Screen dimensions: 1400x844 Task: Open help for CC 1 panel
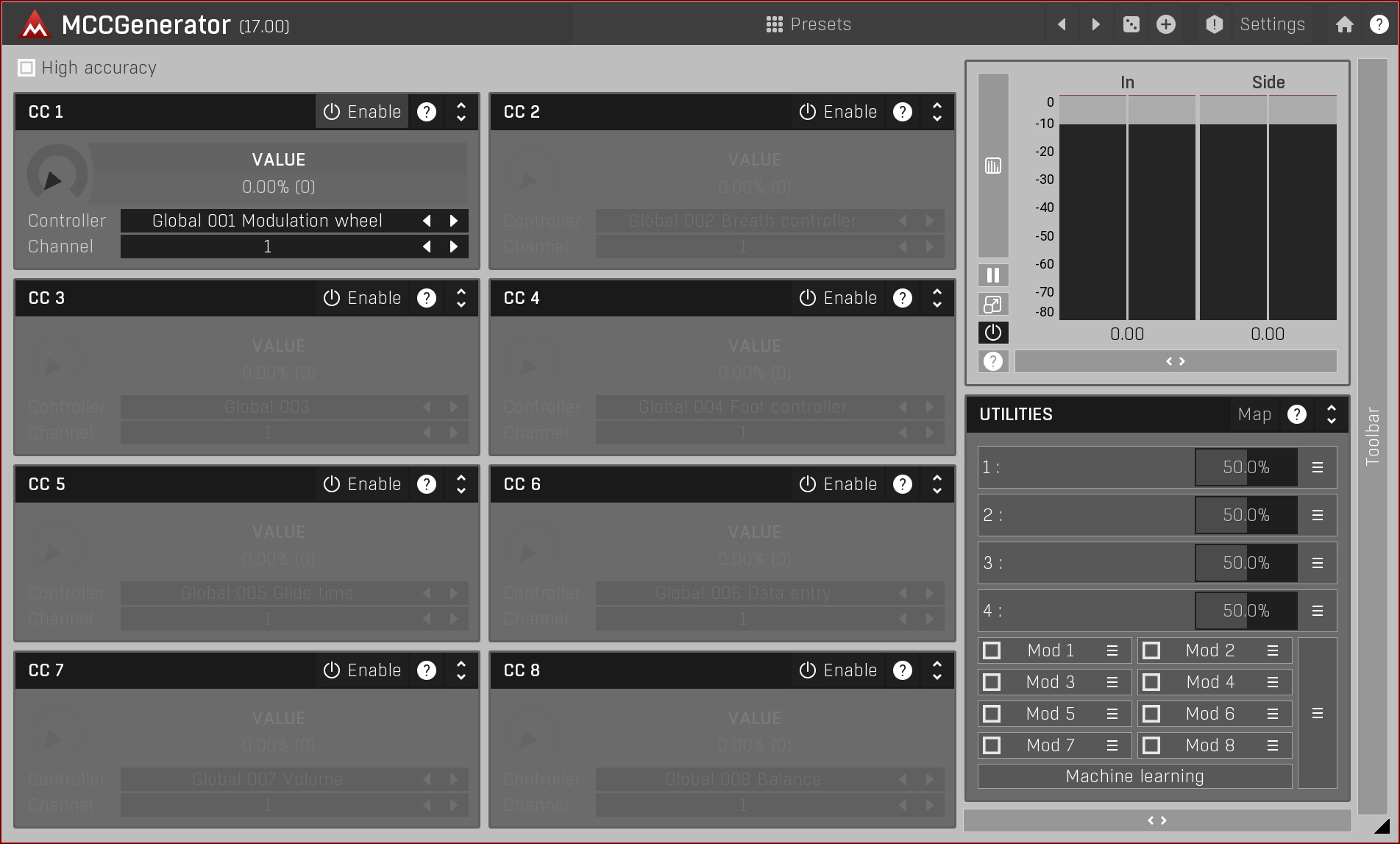[427, 112]
